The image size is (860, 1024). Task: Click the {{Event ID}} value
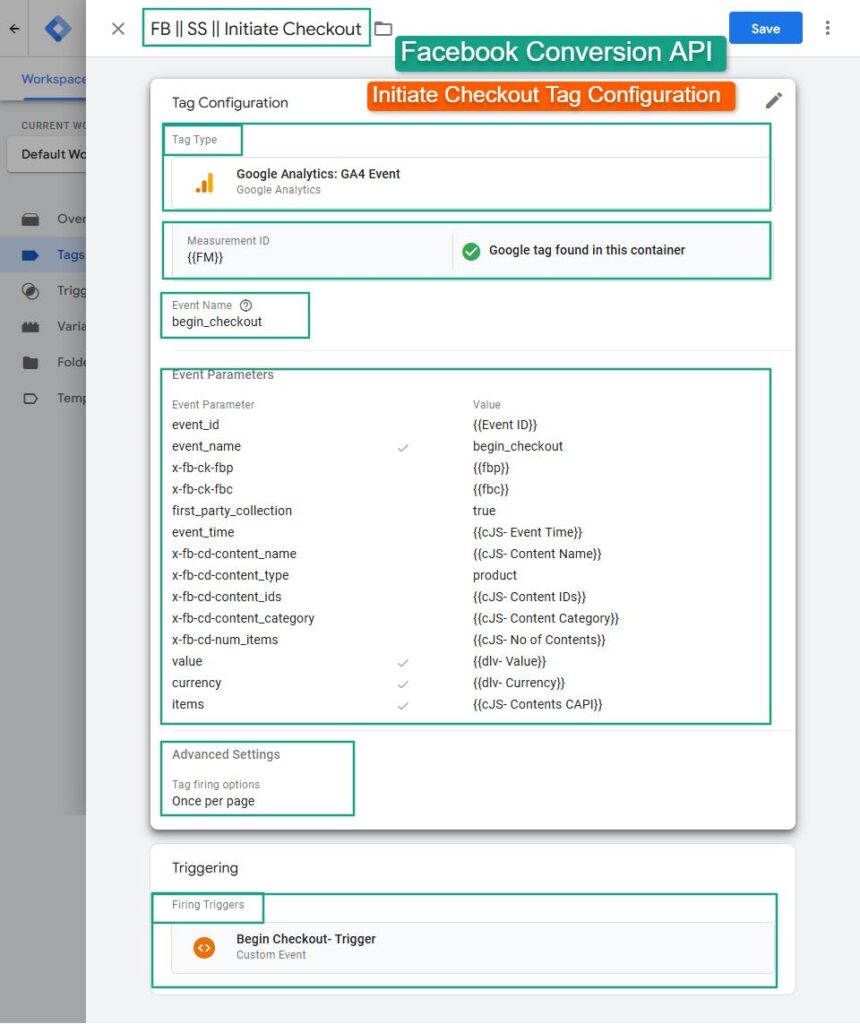[505, 424]
